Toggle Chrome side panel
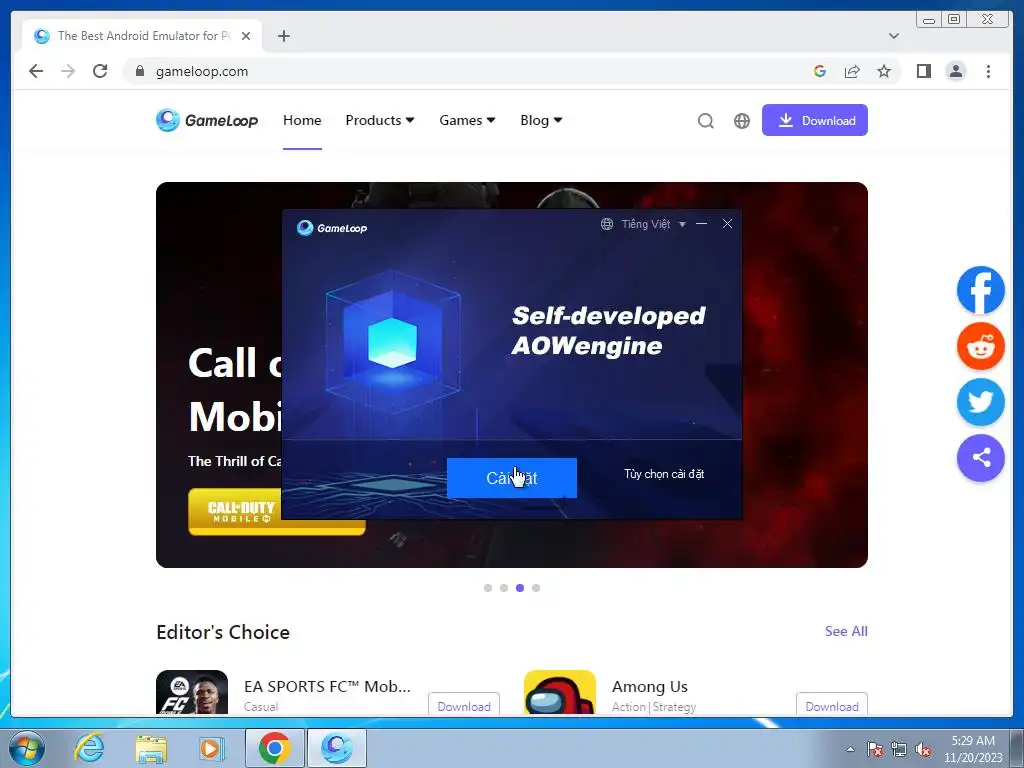The width and height of the screenshot is (1024, 768). (x=923, y=71)
